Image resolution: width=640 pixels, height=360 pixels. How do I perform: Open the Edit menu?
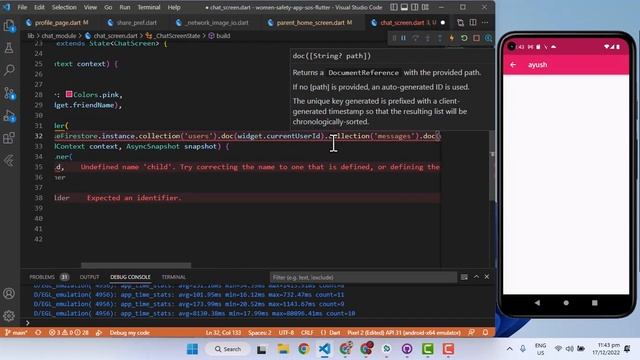tap(39, 7)
